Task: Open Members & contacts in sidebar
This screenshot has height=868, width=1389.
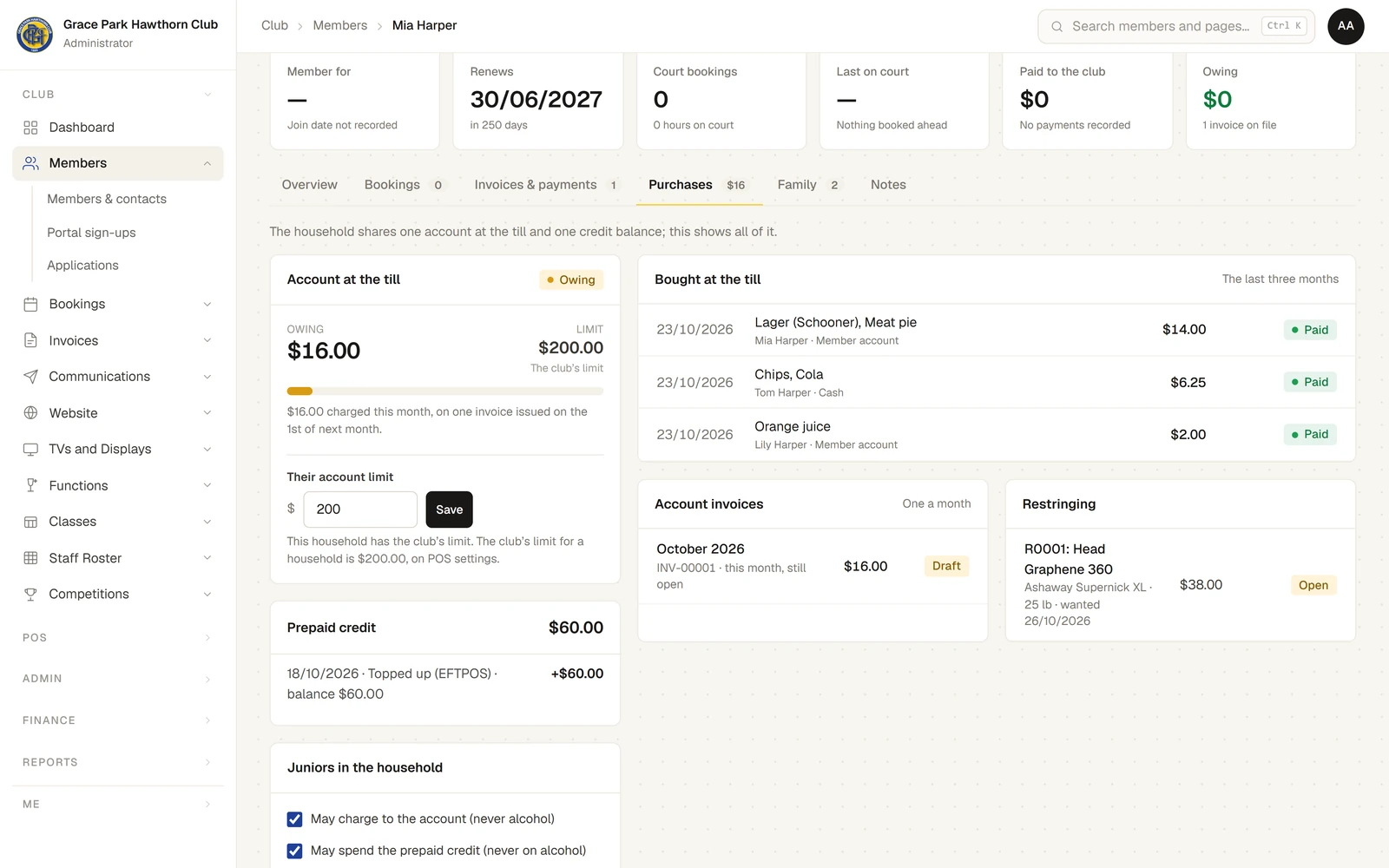Action: (x=107, y=199)
